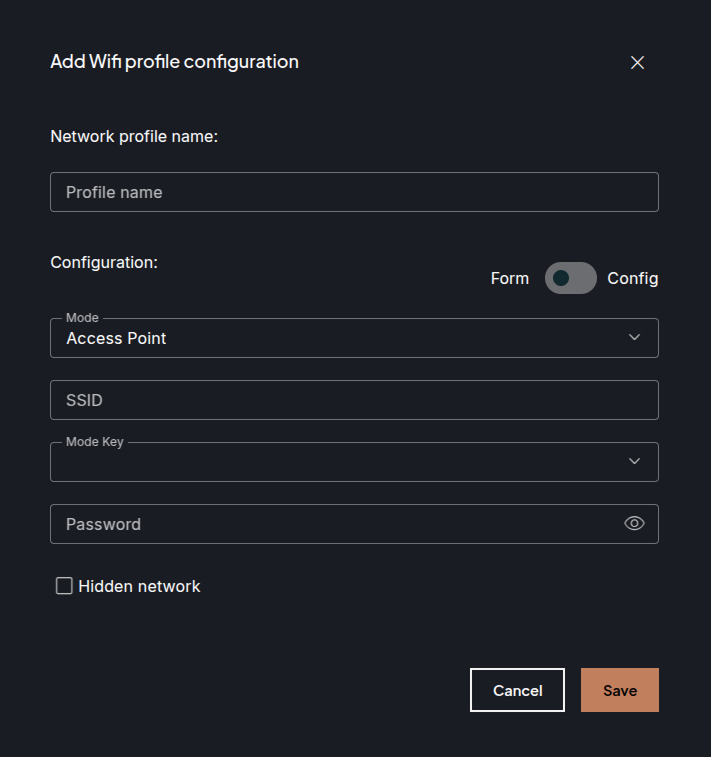Show password using the eye icon
The width and height of the screenshot is (711, 757).
click(x=634, y=523)
